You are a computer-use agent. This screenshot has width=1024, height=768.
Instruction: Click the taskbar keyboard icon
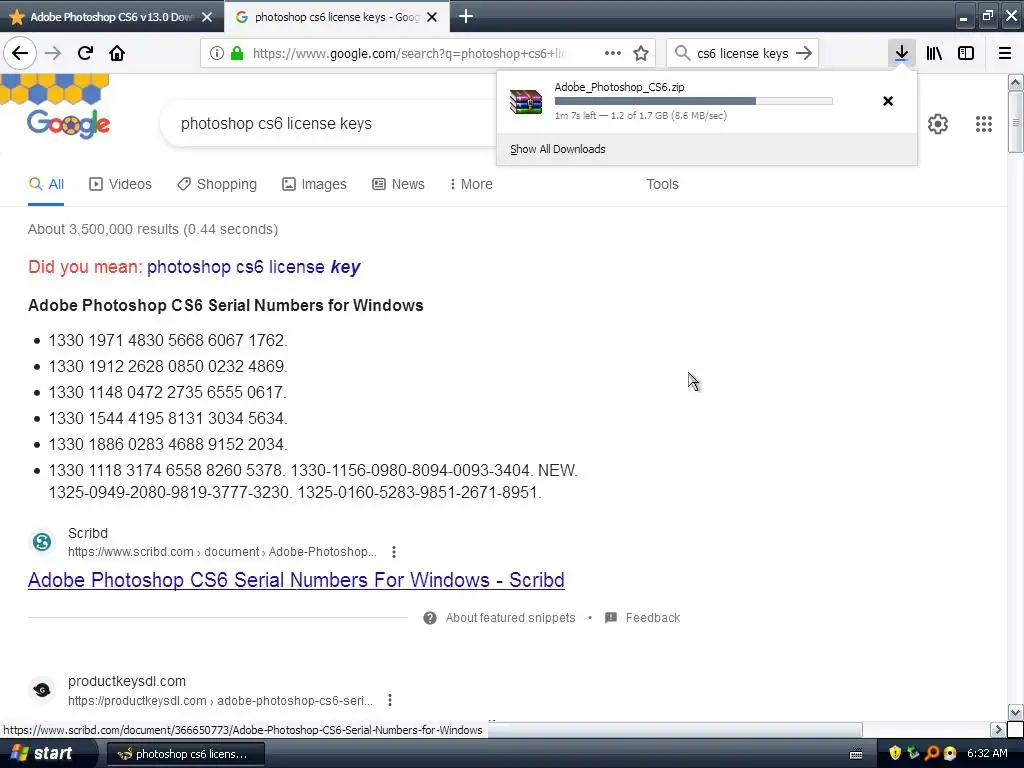856,754
